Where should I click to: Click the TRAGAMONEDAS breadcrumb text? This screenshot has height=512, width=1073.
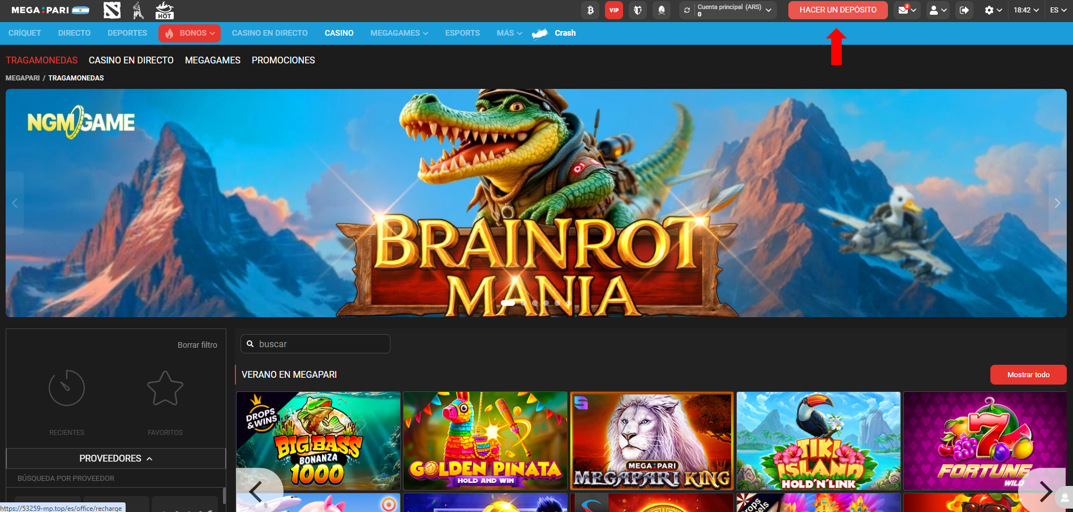[76, 78]
